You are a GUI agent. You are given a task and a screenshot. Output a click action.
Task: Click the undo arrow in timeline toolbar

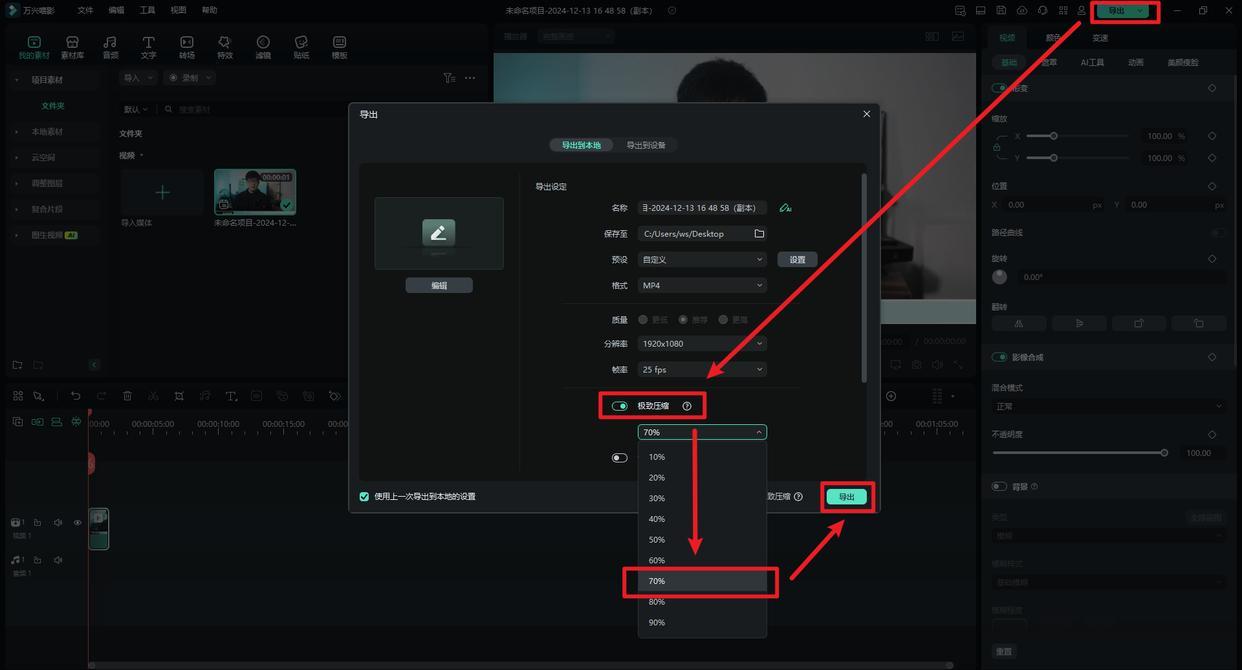pyautogui.click(x=75, y=396)
